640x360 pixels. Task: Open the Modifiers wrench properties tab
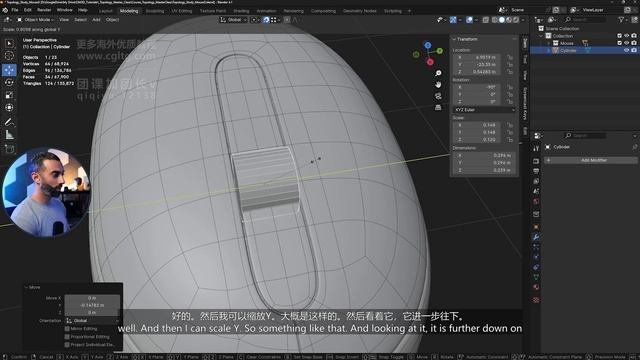(536, 237)
